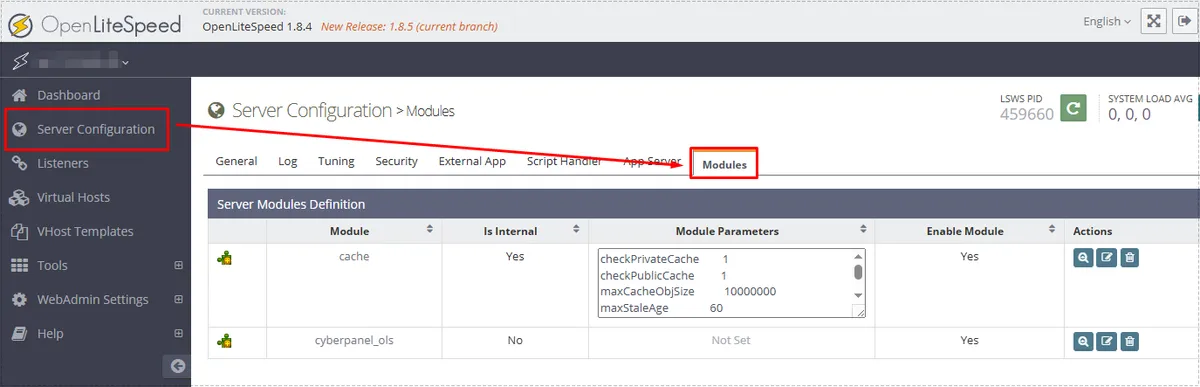Click the Virtual Hosts cubes icon

[18, 197]
